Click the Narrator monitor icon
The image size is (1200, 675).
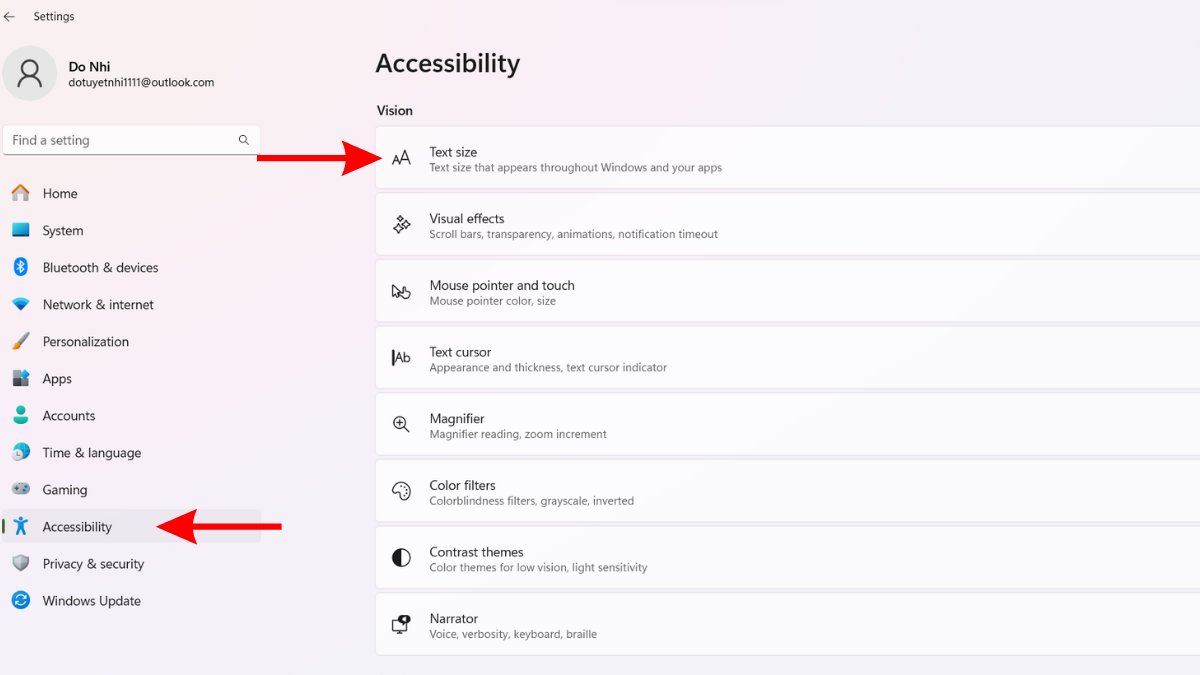(x=401, y=625)
